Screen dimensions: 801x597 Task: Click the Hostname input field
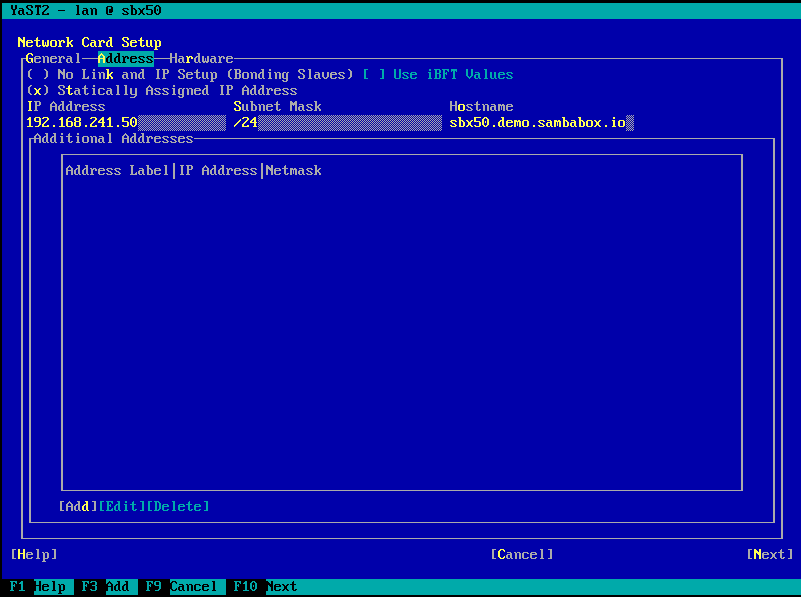(541, 123)
